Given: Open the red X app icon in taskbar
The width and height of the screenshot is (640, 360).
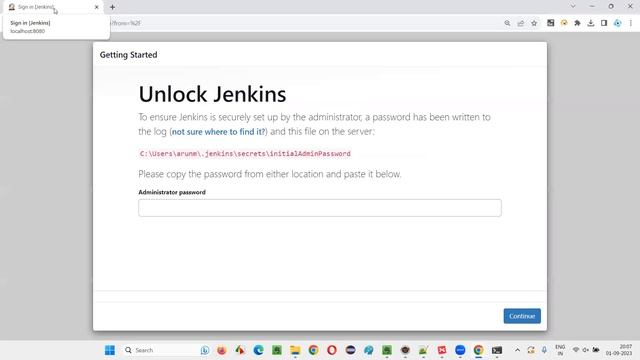Looking at the screenshot, I should (442, 350).
